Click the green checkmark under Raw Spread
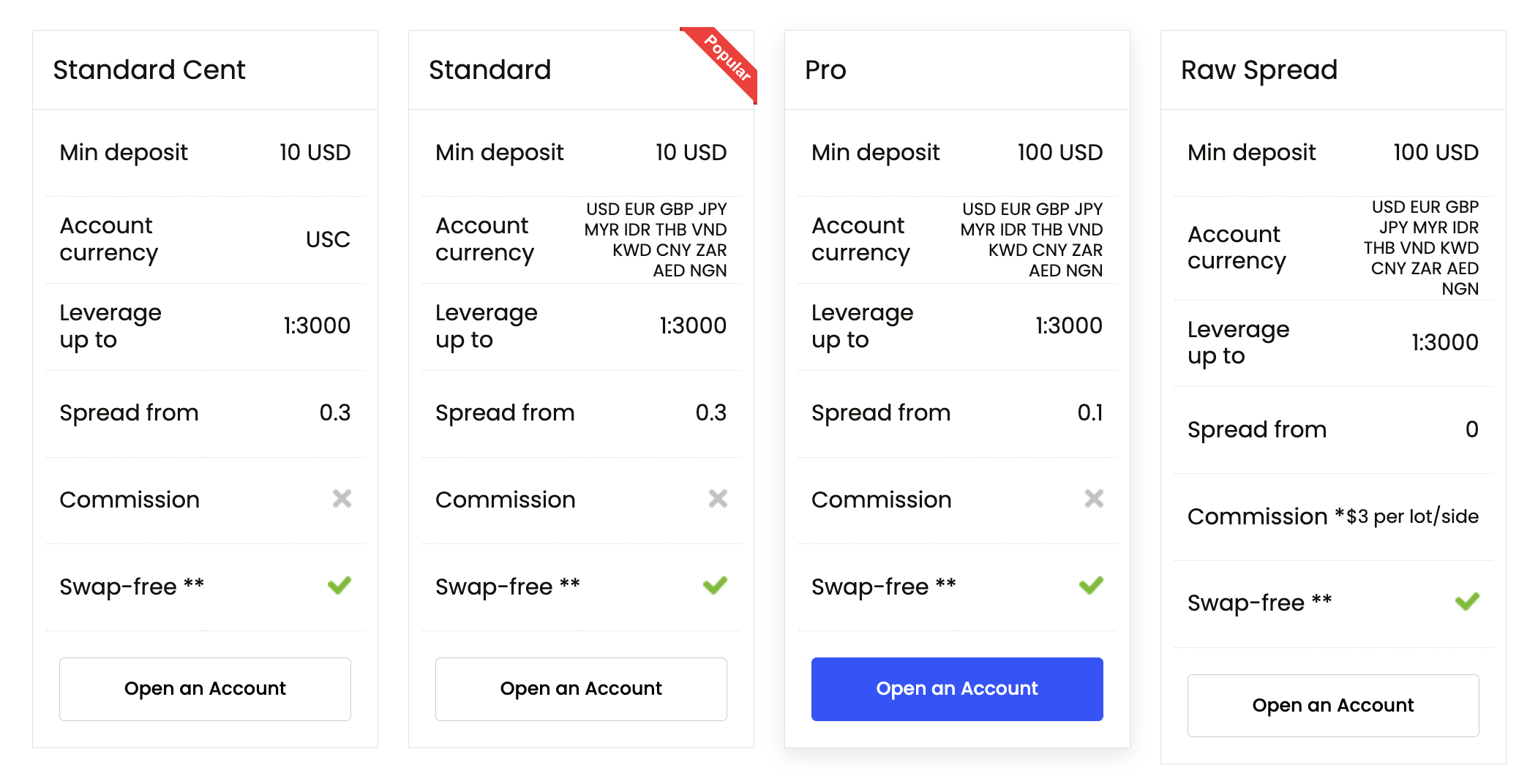1538x784 pixels. [x=1468, y=600]
